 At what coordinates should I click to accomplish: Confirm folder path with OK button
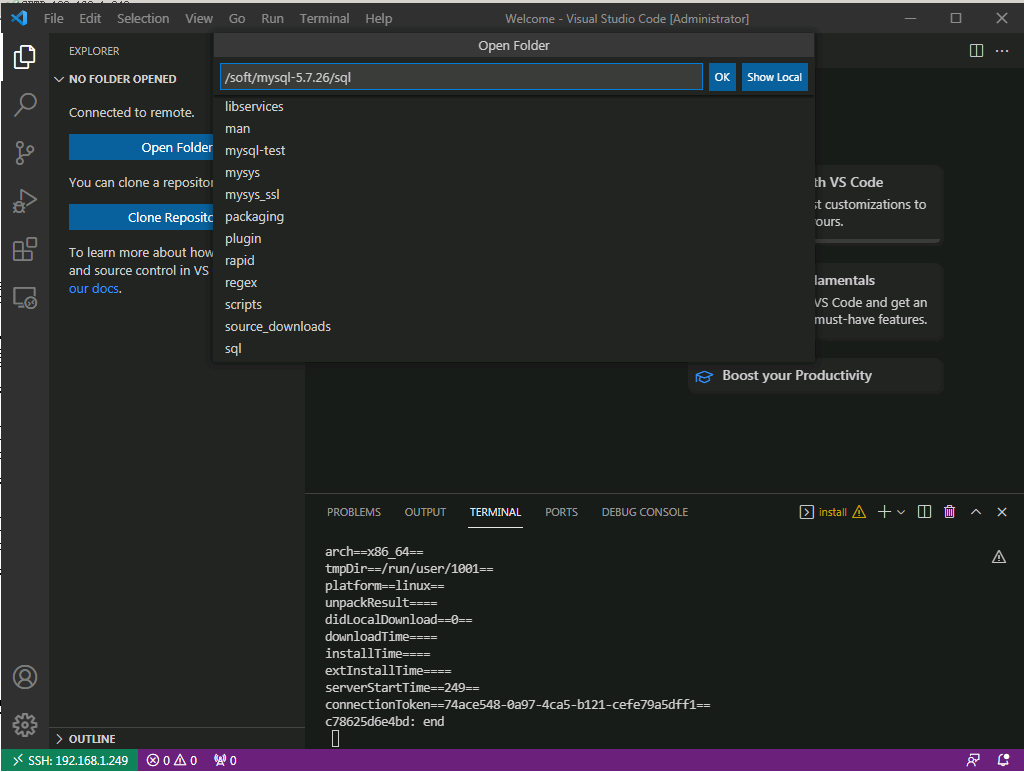(722, 77)
